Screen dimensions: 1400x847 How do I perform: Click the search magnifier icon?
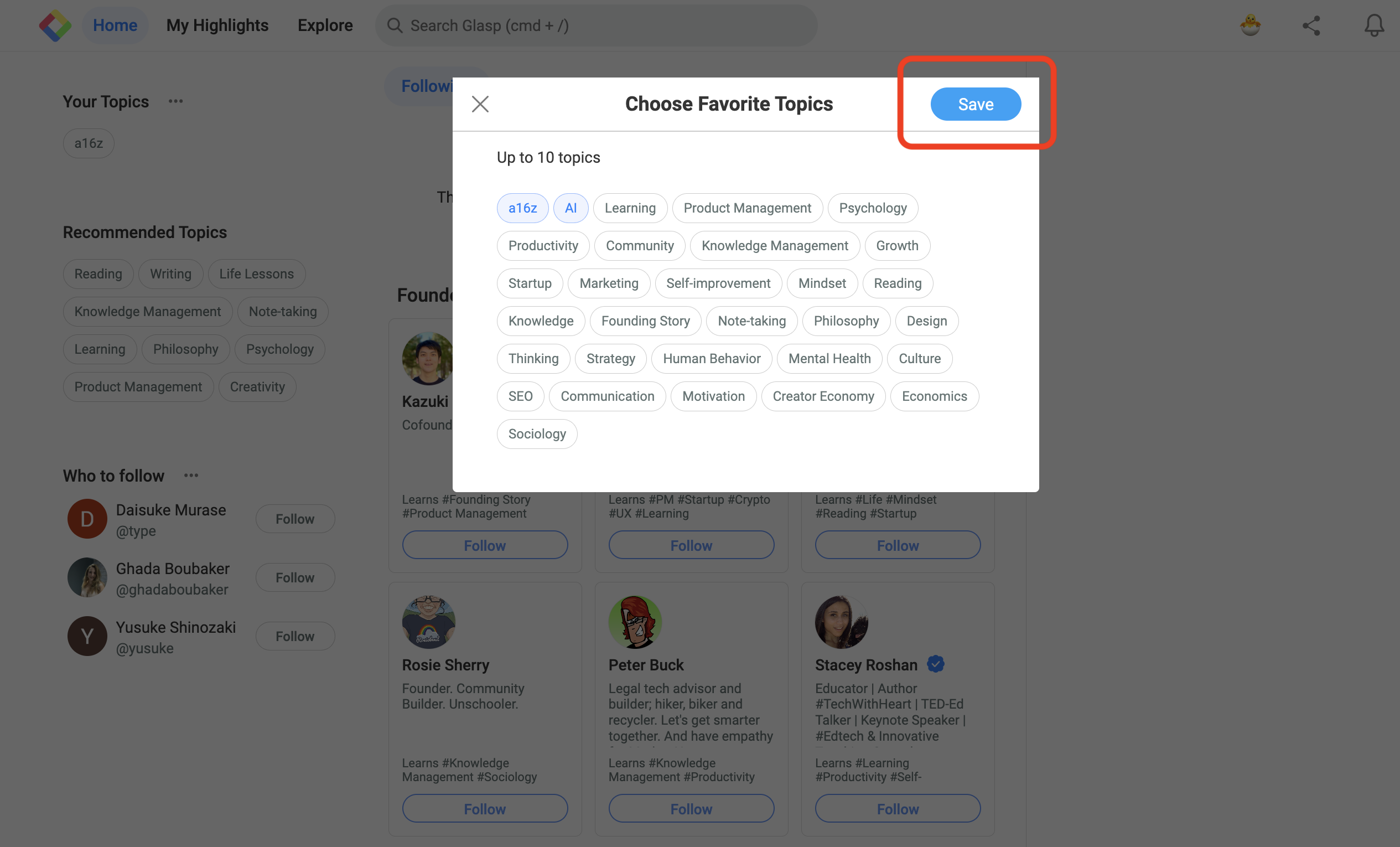[395, 25]
